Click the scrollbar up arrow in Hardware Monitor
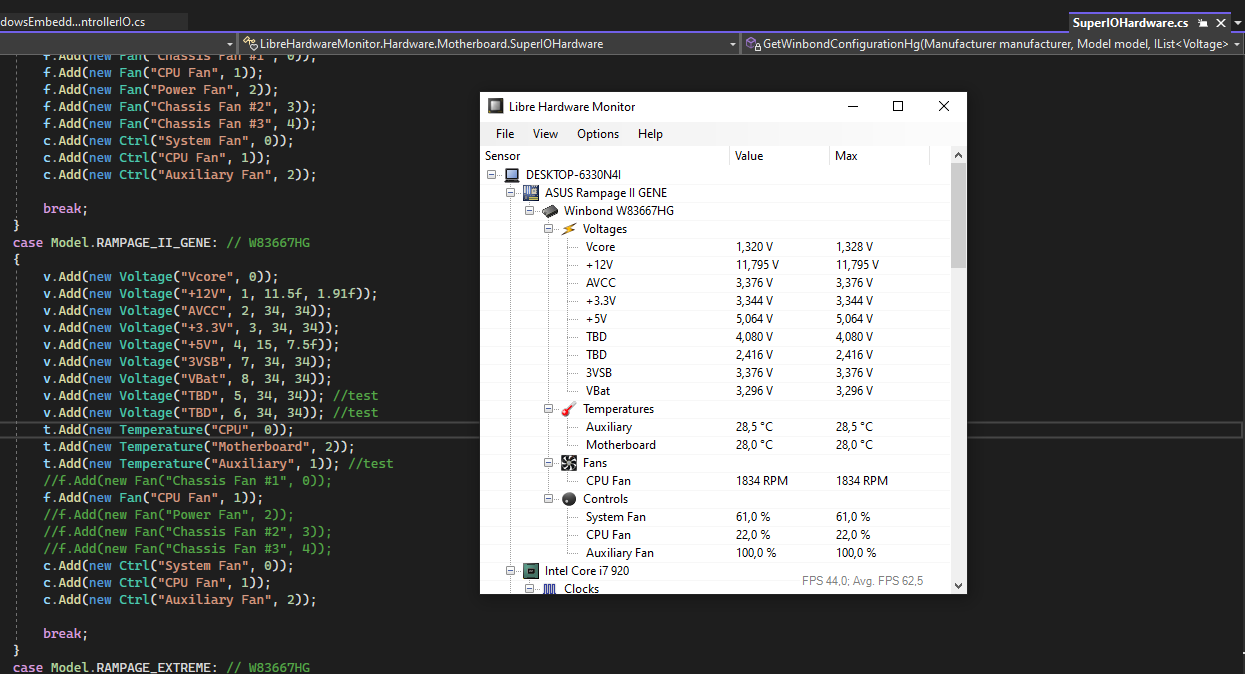The image size is (1245, 674). (x=959, y=155)
